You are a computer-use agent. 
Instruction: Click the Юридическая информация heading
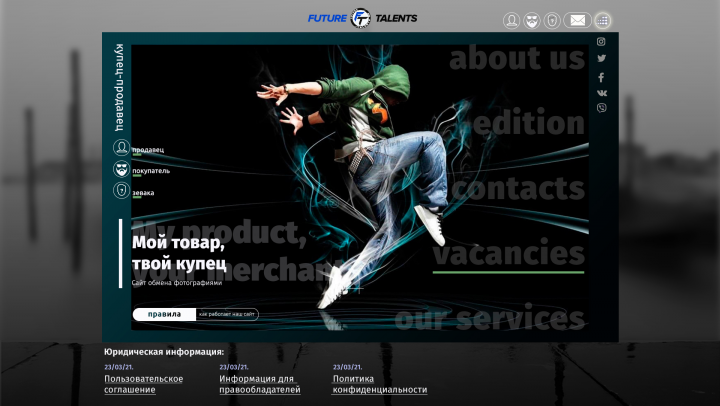[164, 352]
